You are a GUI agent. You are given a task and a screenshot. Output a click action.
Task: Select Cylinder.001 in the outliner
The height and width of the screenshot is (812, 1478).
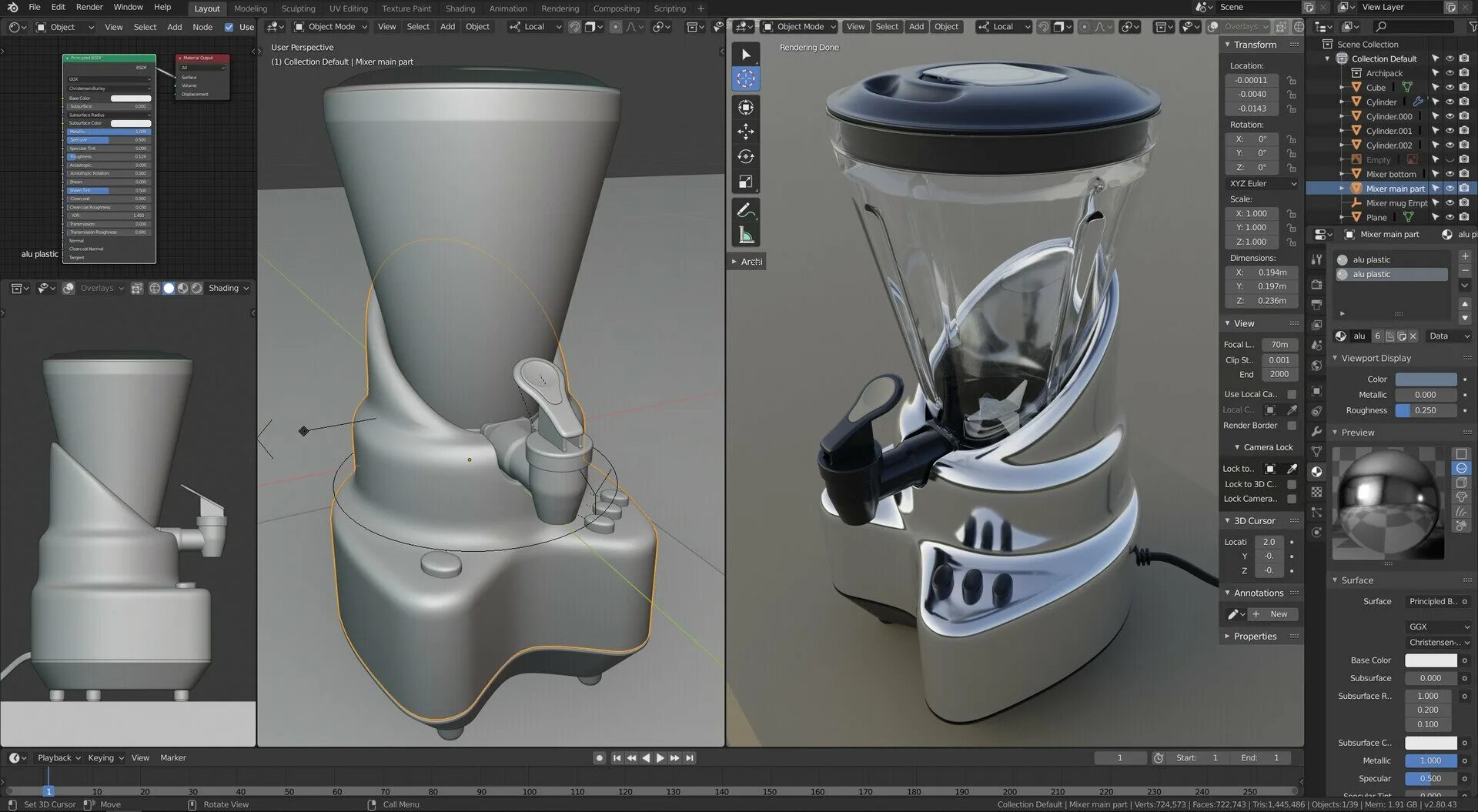point(1389,131)
